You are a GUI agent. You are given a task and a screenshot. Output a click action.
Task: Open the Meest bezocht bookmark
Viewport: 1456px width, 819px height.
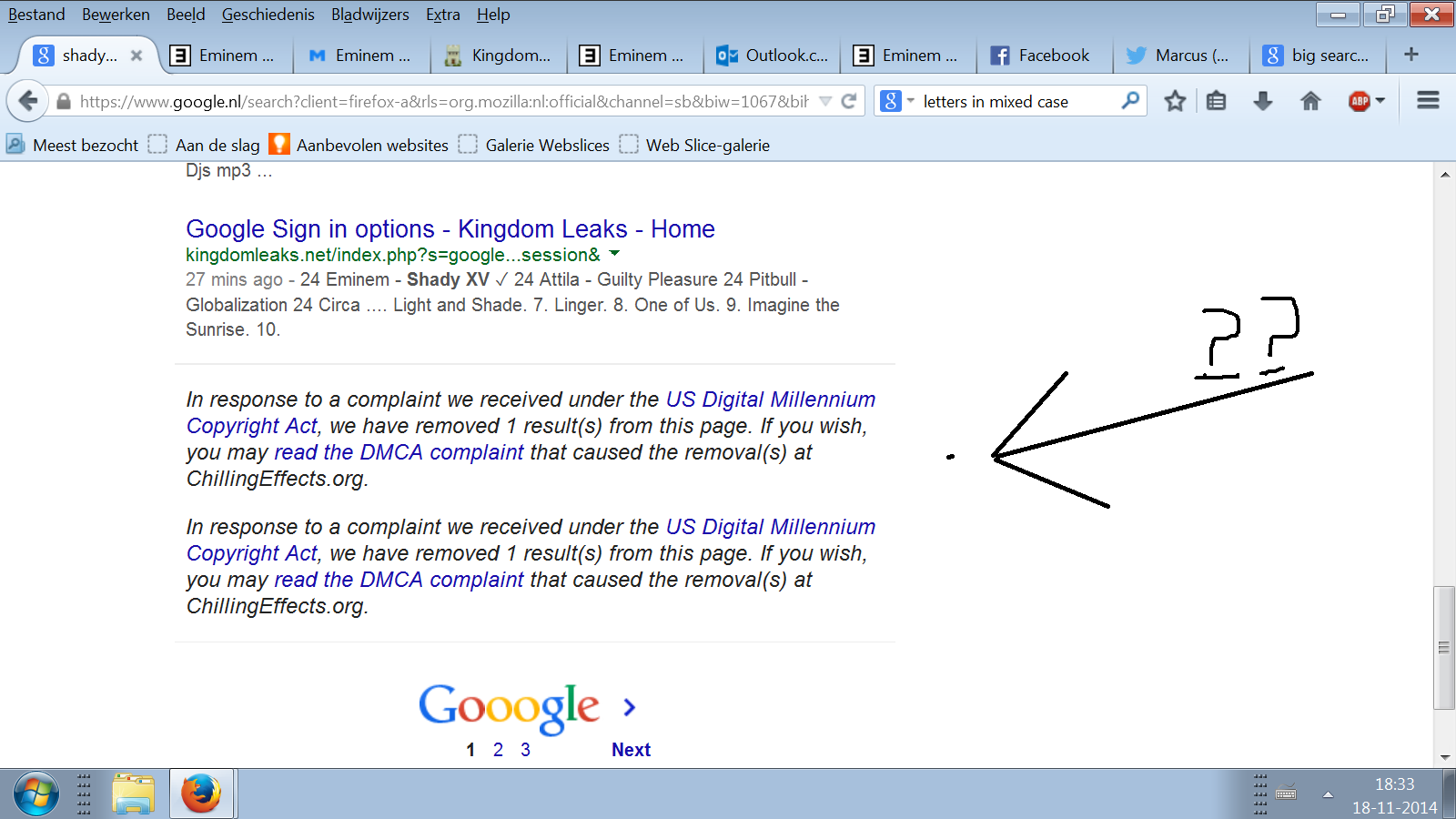(73, 145)
